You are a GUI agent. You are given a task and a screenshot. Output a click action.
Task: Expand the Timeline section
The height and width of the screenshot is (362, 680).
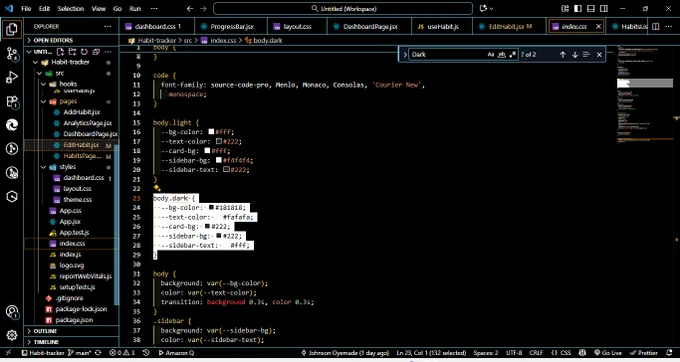click(x=71, y=342)
